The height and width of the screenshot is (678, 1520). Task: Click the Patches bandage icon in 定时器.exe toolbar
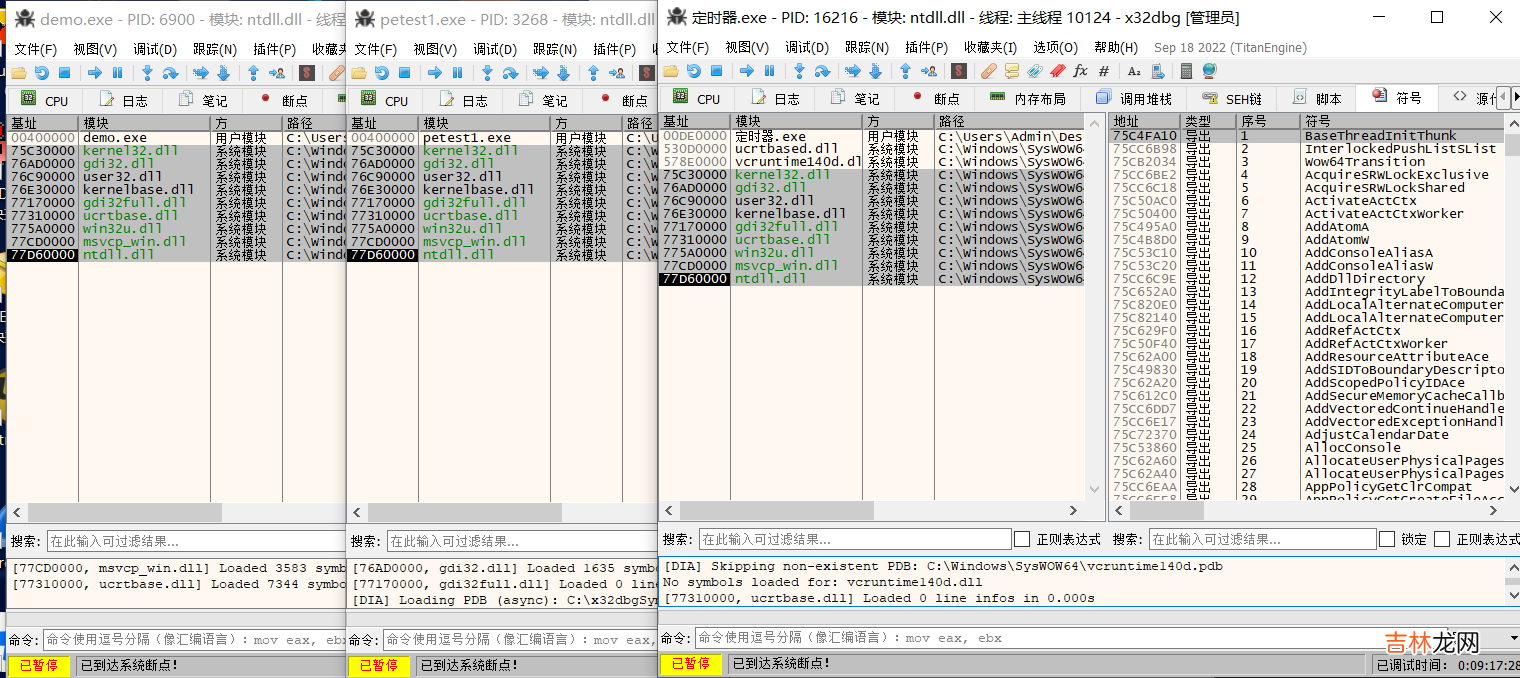[x=989, y=71]
